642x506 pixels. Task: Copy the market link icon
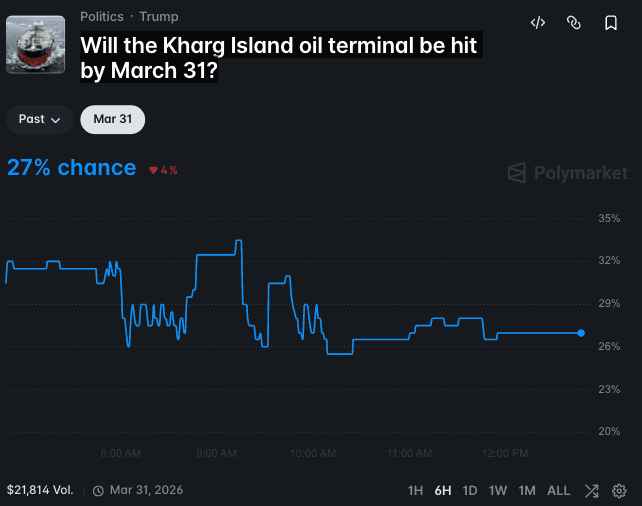click(574, 22)
